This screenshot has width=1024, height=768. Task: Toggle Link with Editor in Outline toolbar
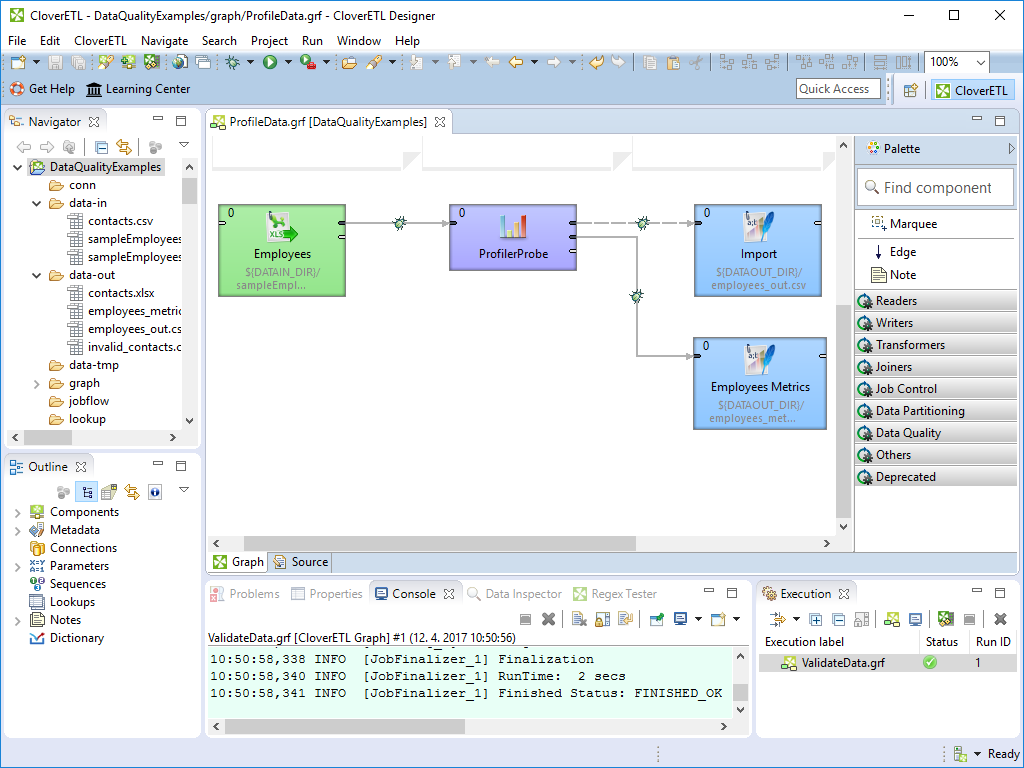tap(131, 492)
